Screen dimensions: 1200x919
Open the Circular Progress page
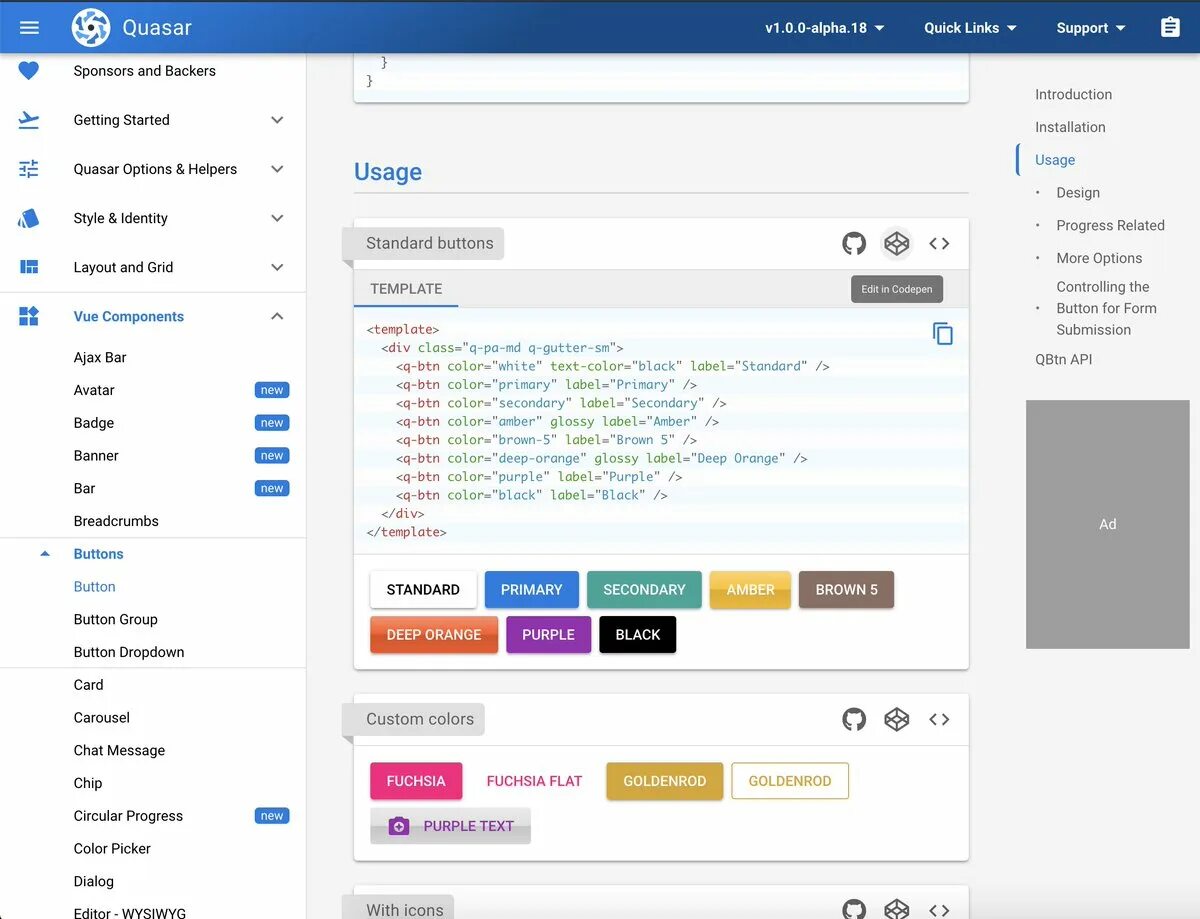pos(128,816)
